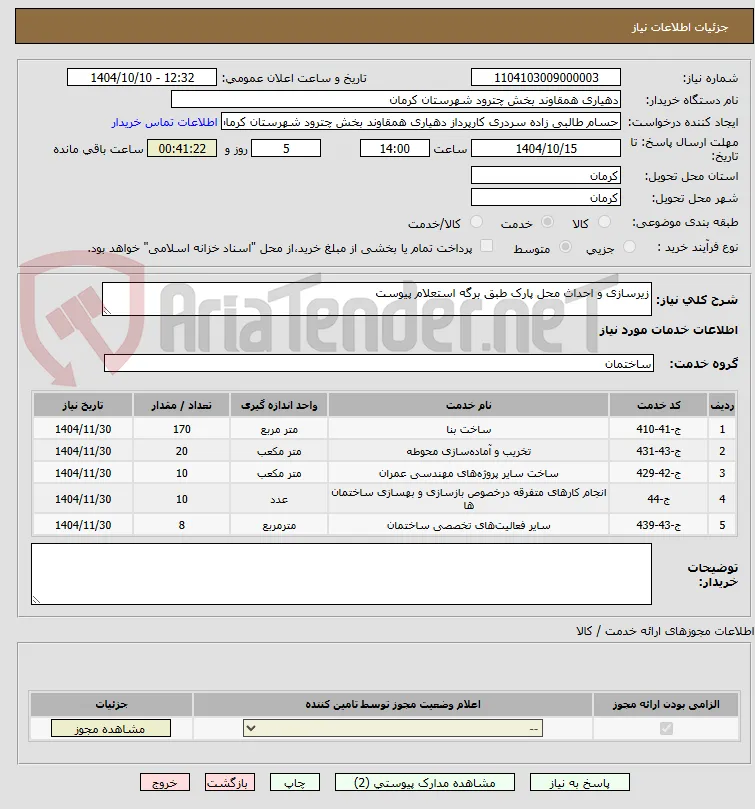This screenshot has width=755, height=809.
Task: Open مشاهده مدارک پیوستی (2) button
Action: click(425, 783)
